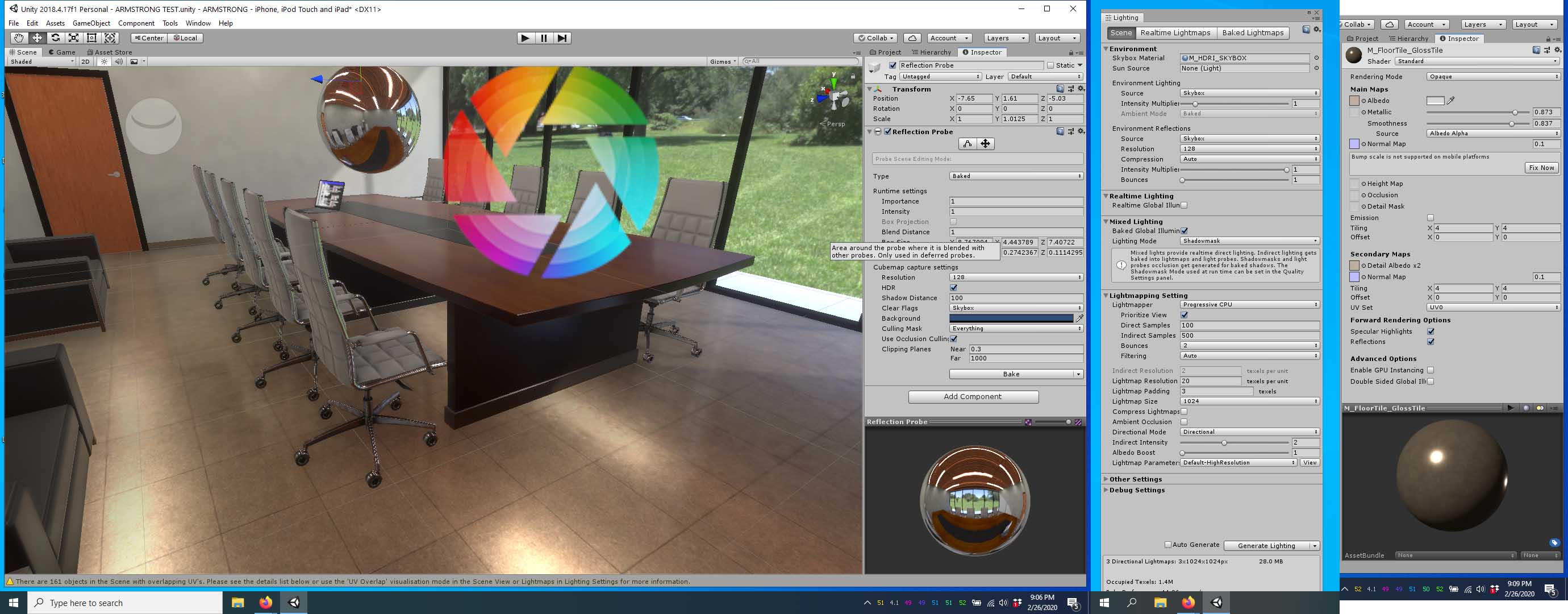1568x614 pixels.
Task: Click the Position X input field
Action: point(972,98)
